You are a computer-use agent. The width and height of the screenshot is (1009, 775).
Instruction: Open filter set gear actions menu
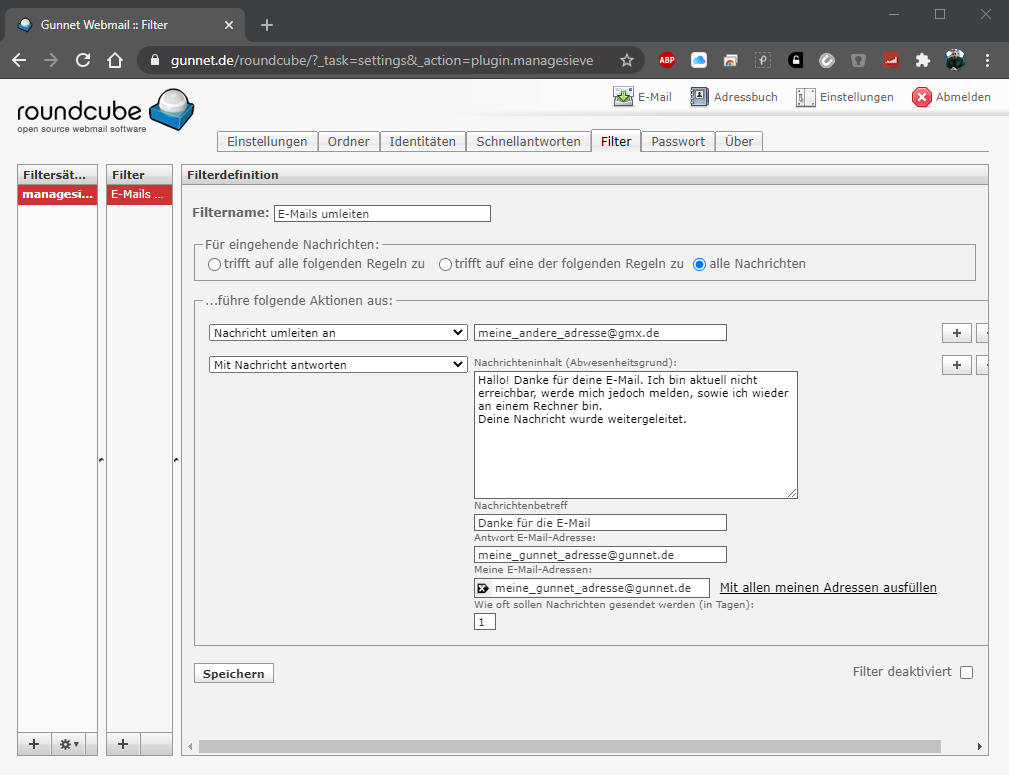(x=69, y=744)
